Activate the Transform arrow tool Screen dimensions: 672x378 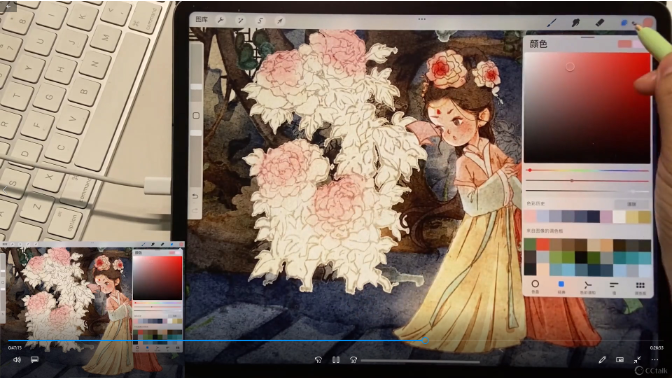(x=279, y=20)
